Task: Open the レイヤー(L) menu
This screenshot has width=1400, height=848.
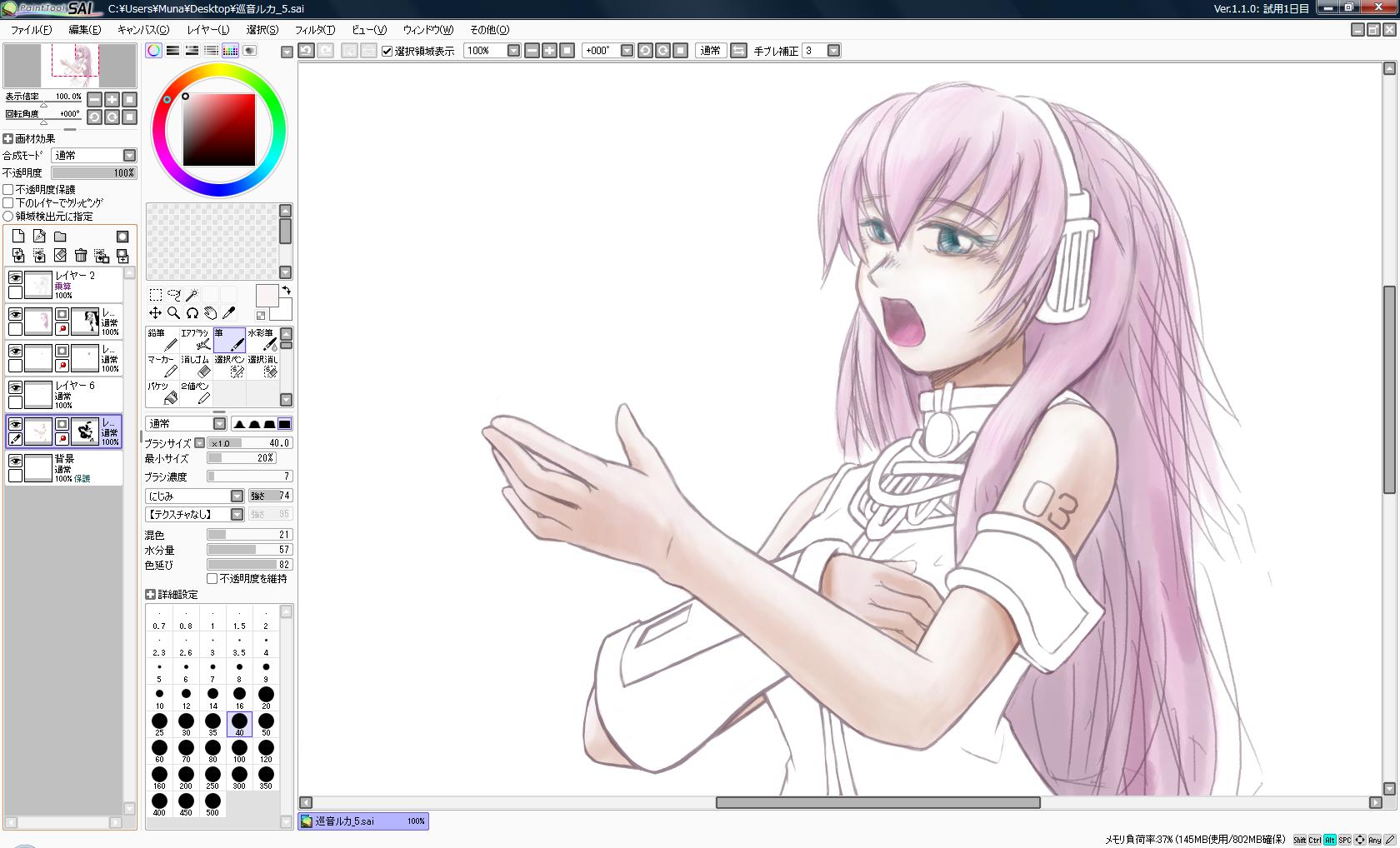Action: (208, 30)
